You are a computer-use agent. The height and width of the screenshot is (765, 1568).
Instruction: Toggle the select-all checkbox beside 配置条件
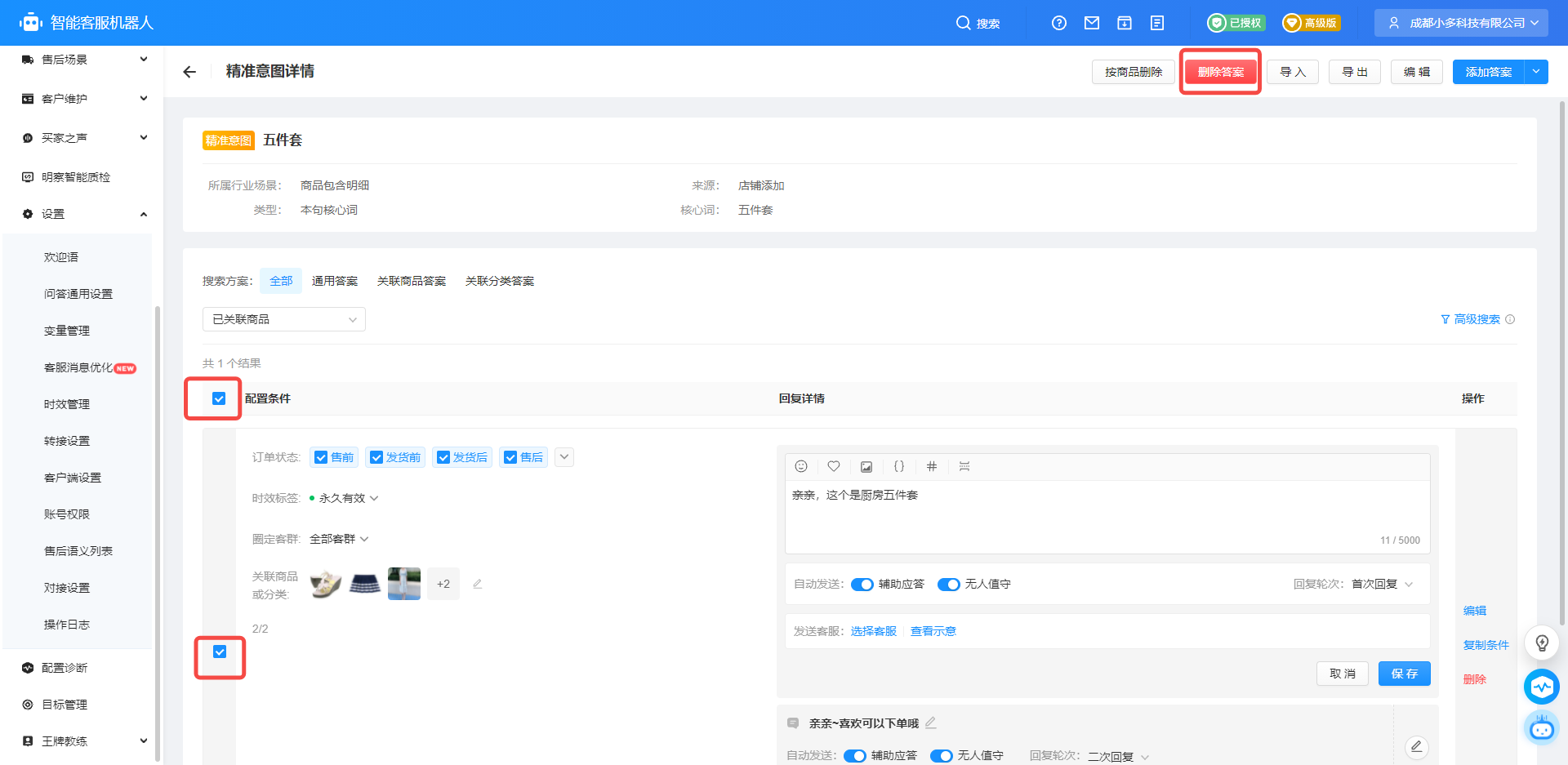[x=219, y=398]
